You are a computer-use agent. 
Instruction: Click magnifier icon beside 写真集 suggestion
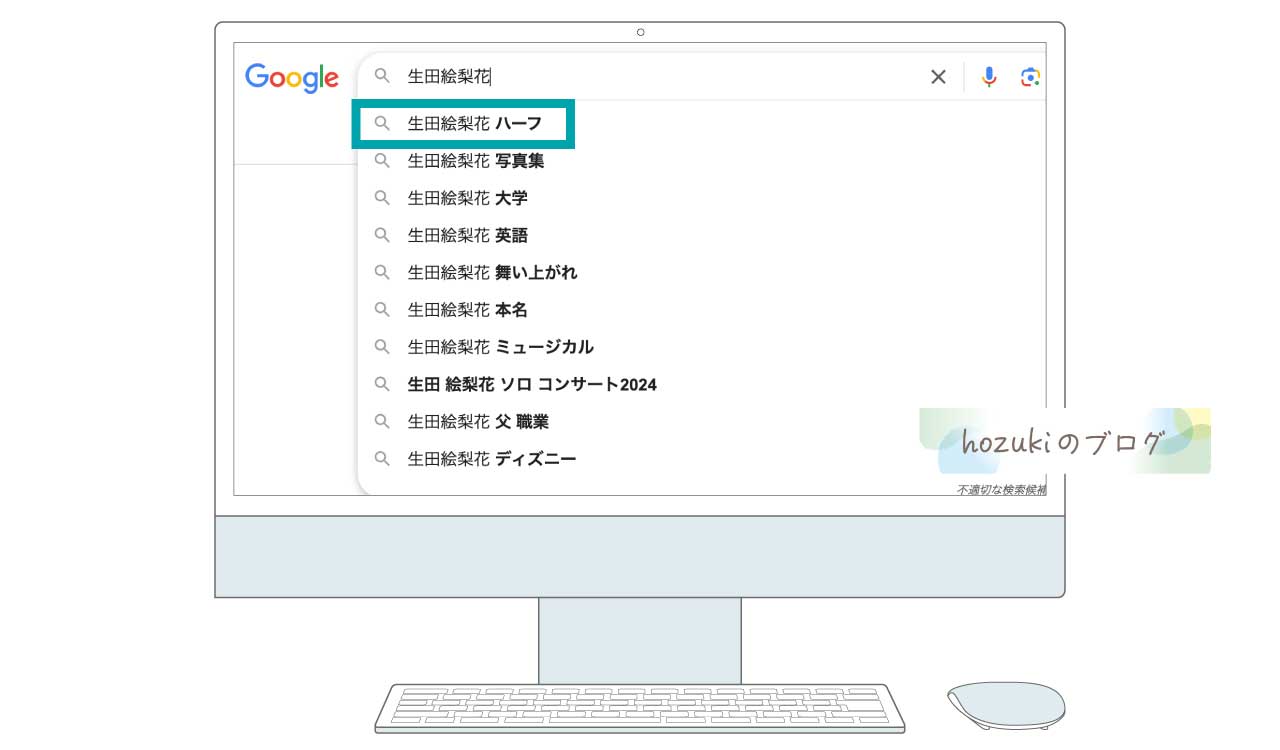(382, 160)
